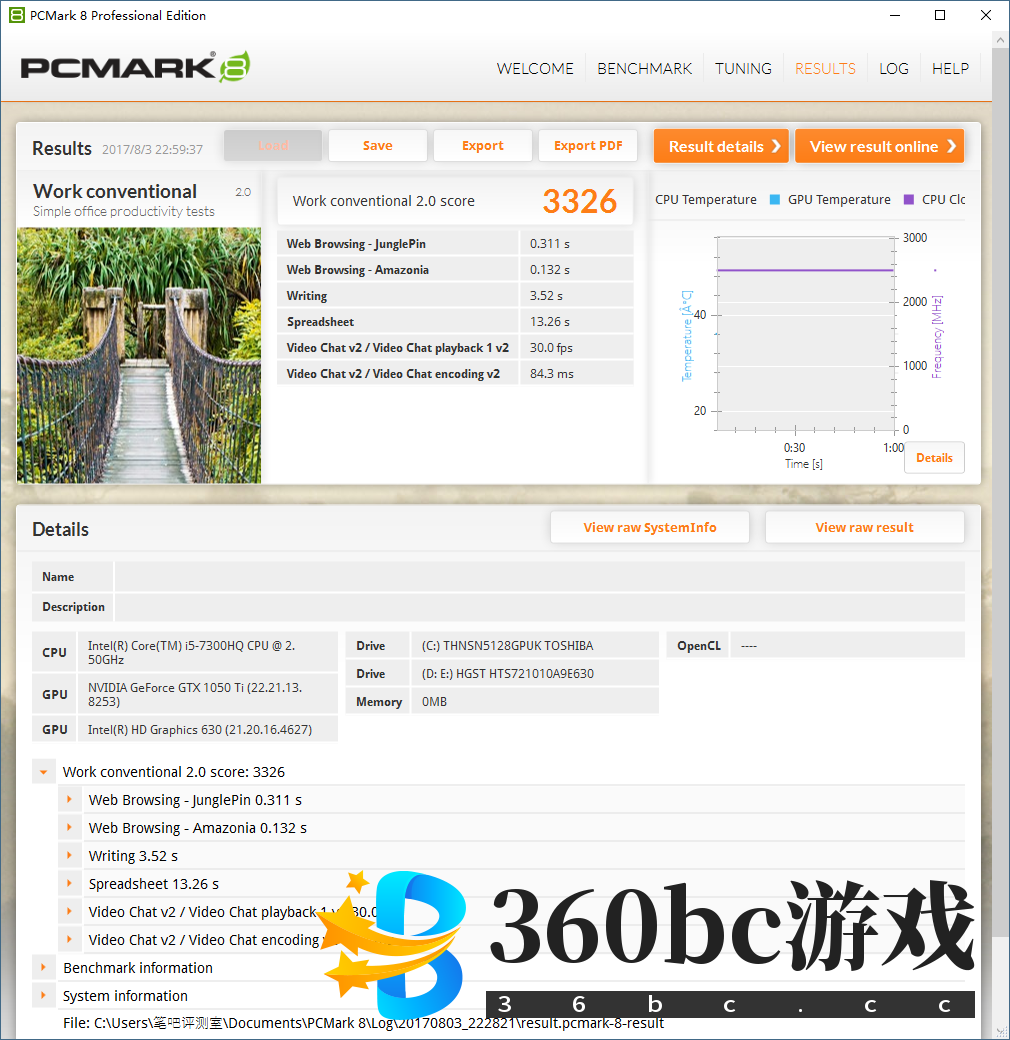Open the BENCHMARK tab
1010x1040 pixels.
[x=644, y=69]
